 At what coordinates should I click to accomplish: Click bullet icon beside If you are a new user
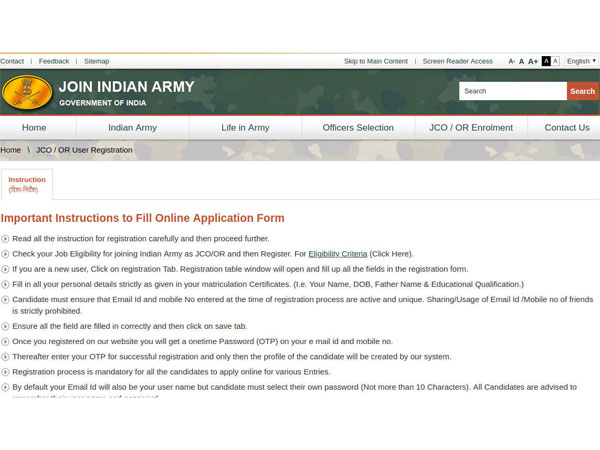pyautogui.click(x=5, y=269)
